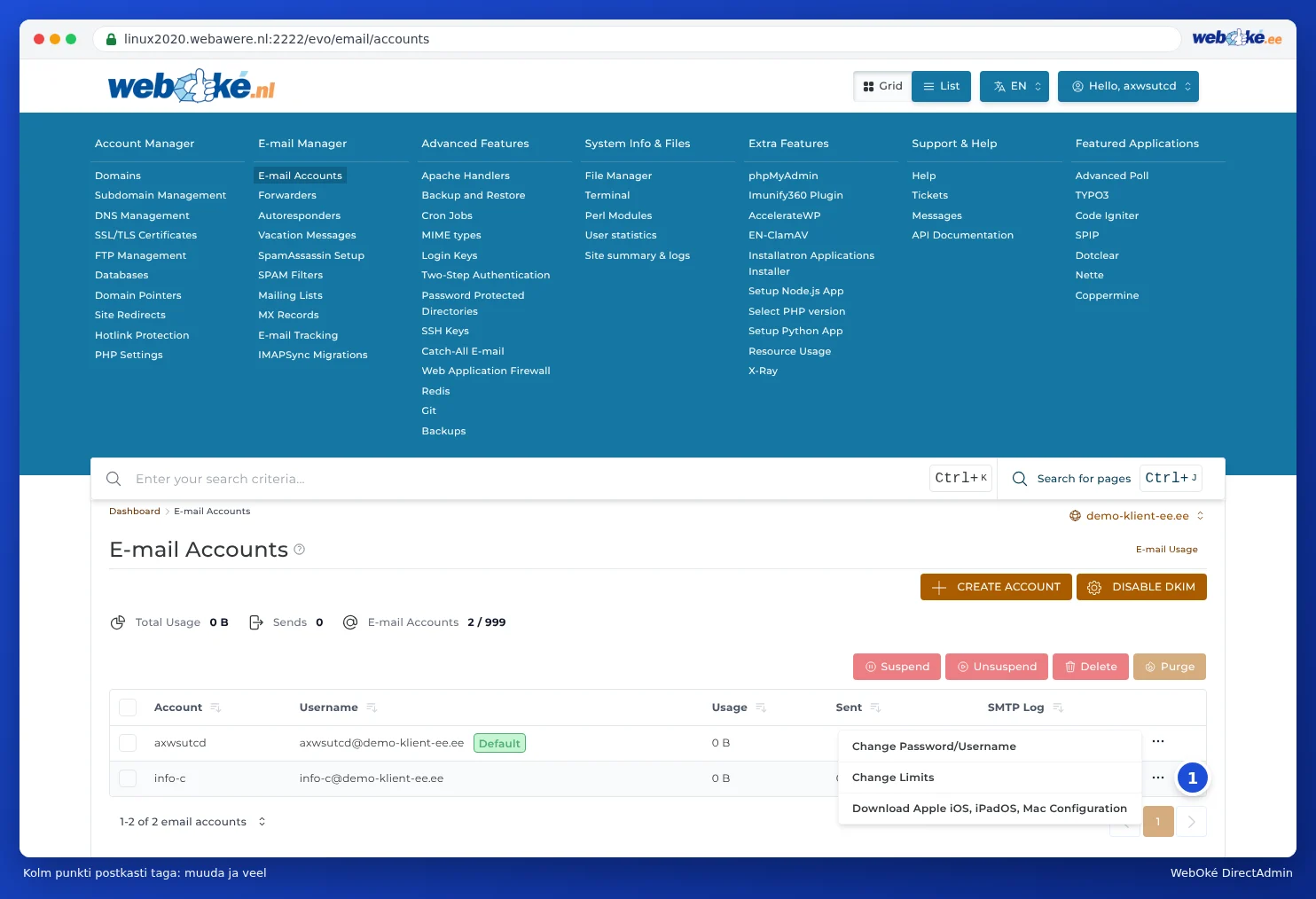1316x899 pixels.
Task: Select Download Apple iOS configuration entry
Action: (990, 809)
